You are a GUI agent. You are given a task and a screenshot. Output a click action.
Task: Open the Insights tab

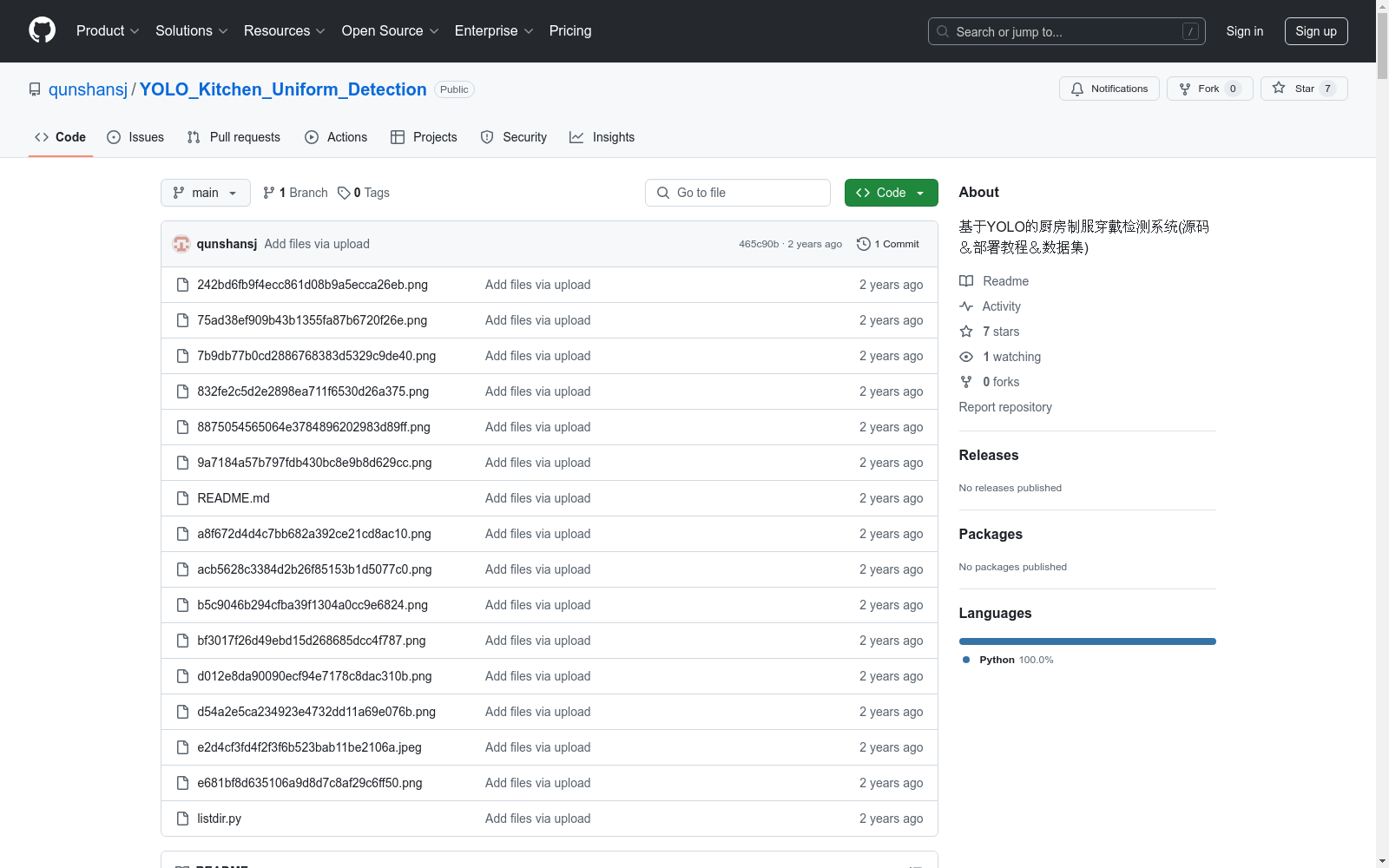tap(602, 137)
